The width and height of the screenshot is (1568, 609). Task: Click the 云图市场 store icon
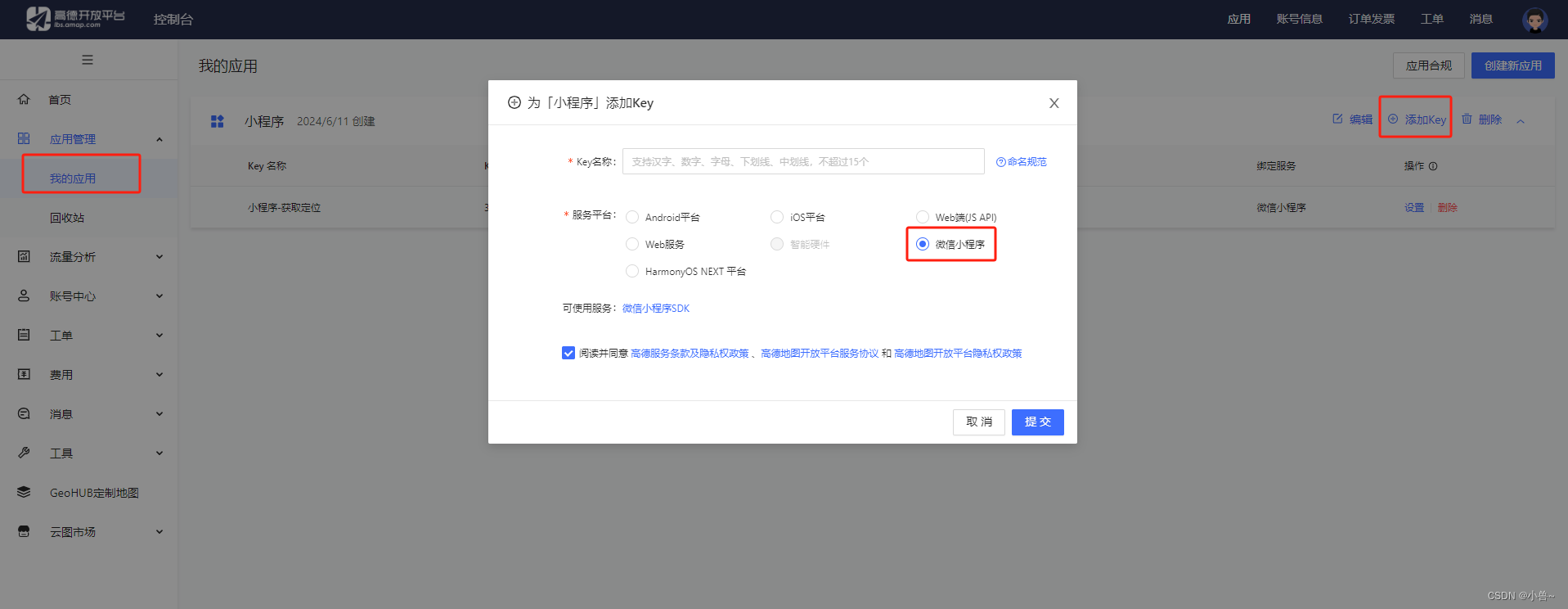pyautogui.click(x=24, y=531)
